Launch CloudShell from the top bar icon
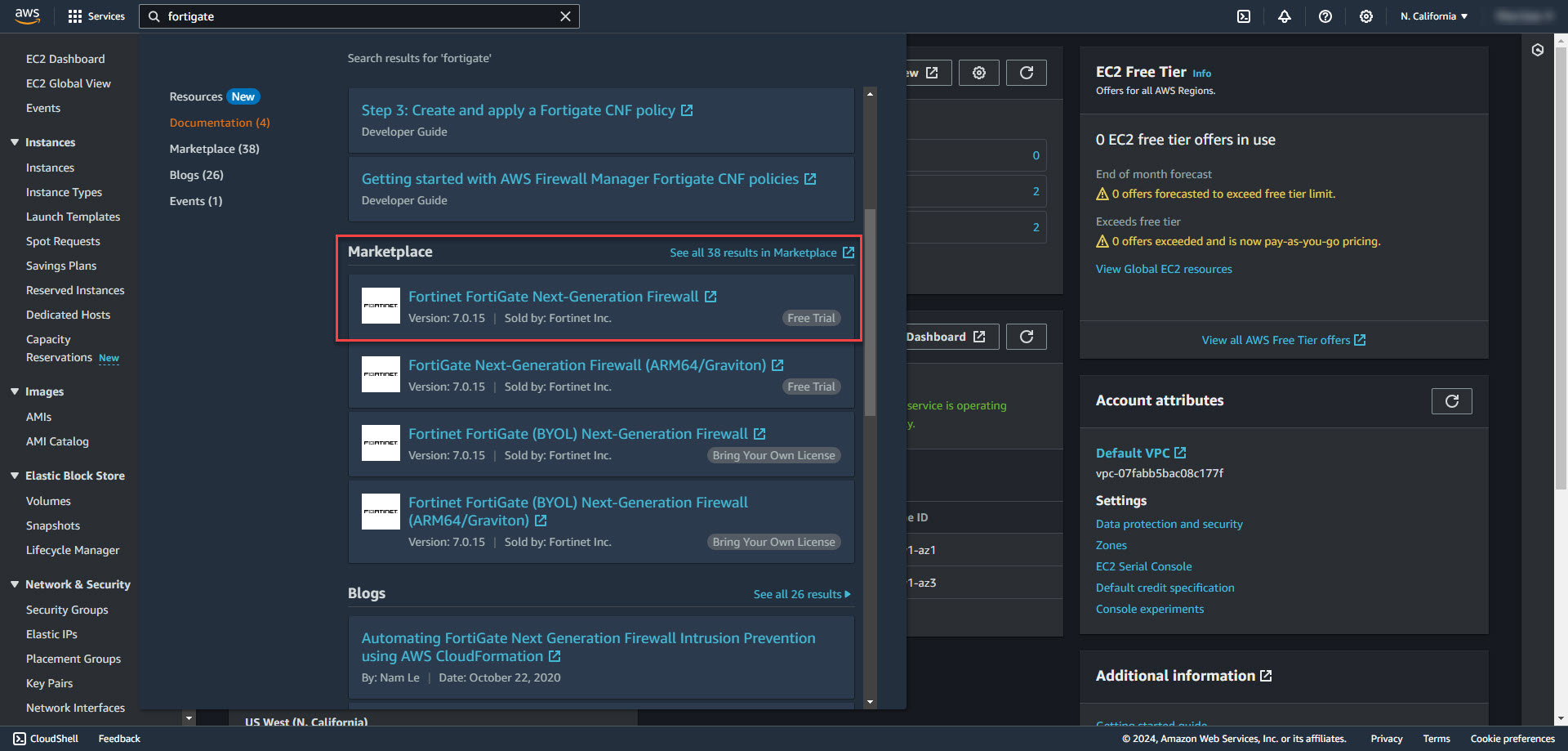Image resolution: width=1568 pixels, height=751 pixels. pos(1244,16)
